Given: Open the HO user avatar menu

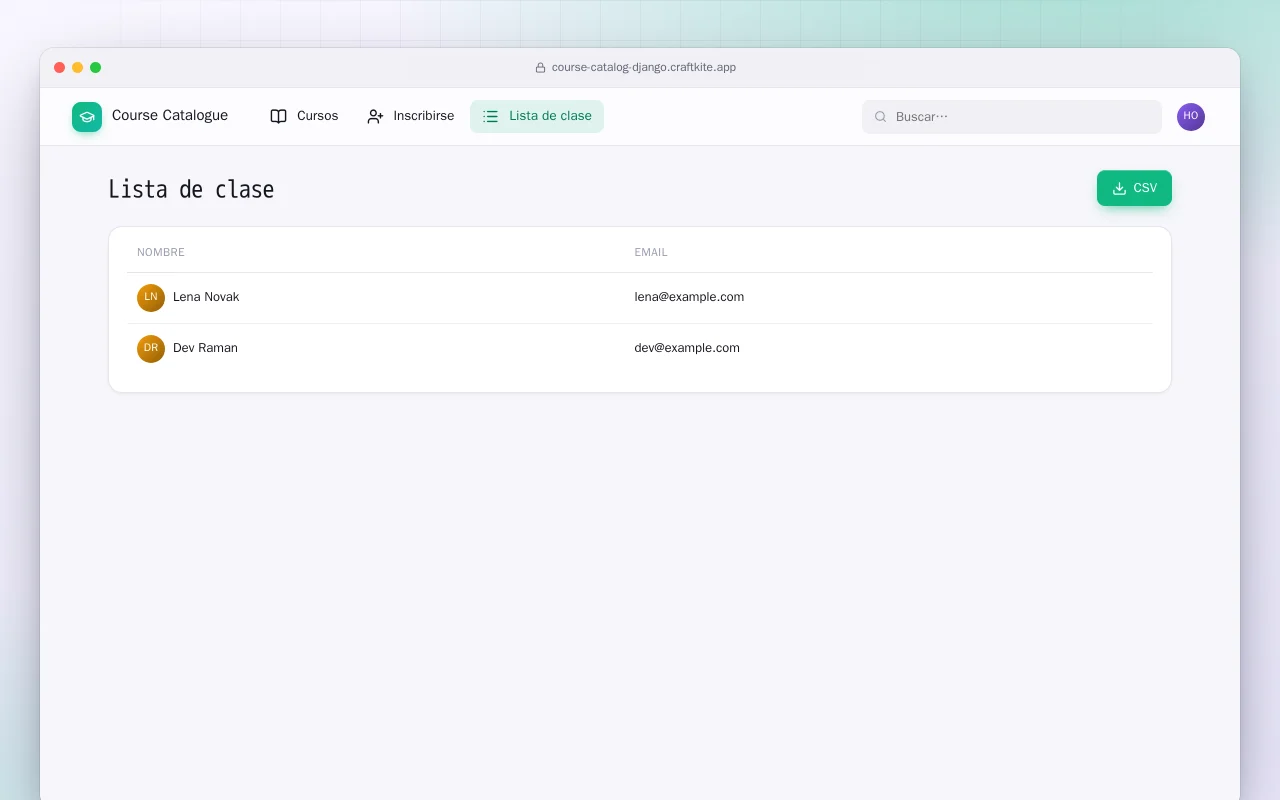Looking at the screenshot, I should [x=1191, y=117].
